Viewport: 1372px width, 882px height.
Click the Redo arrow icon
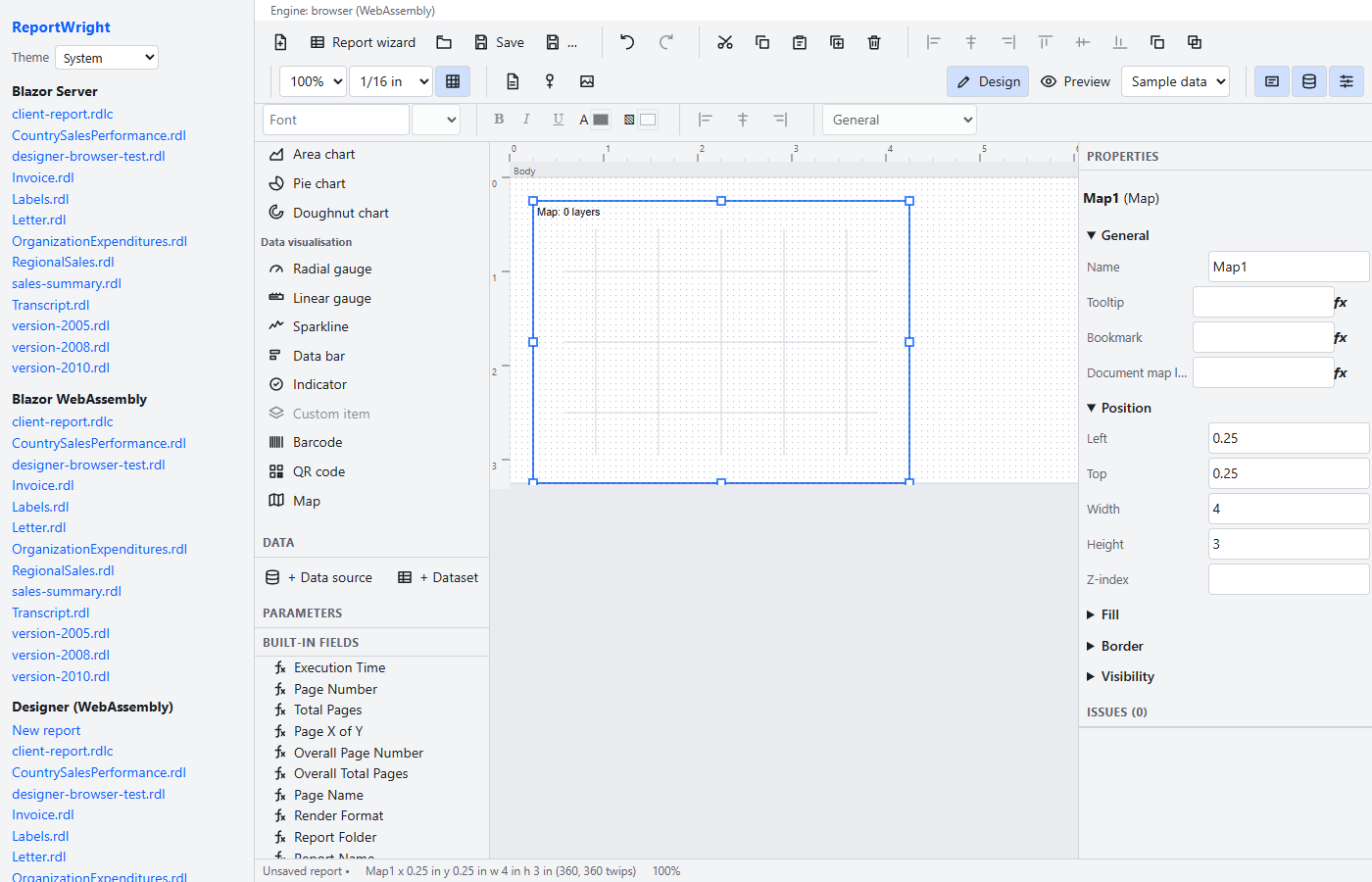666,42
